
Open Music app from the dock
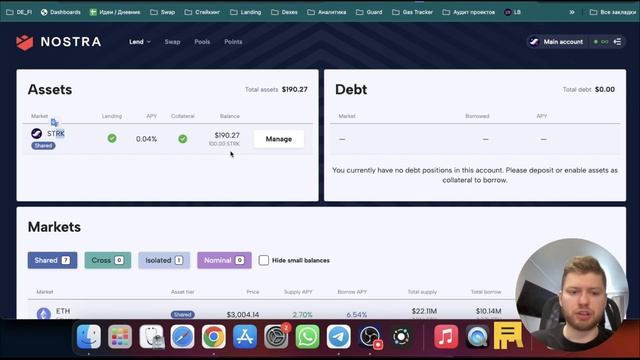pyautogui.click(x=446, y=337)
